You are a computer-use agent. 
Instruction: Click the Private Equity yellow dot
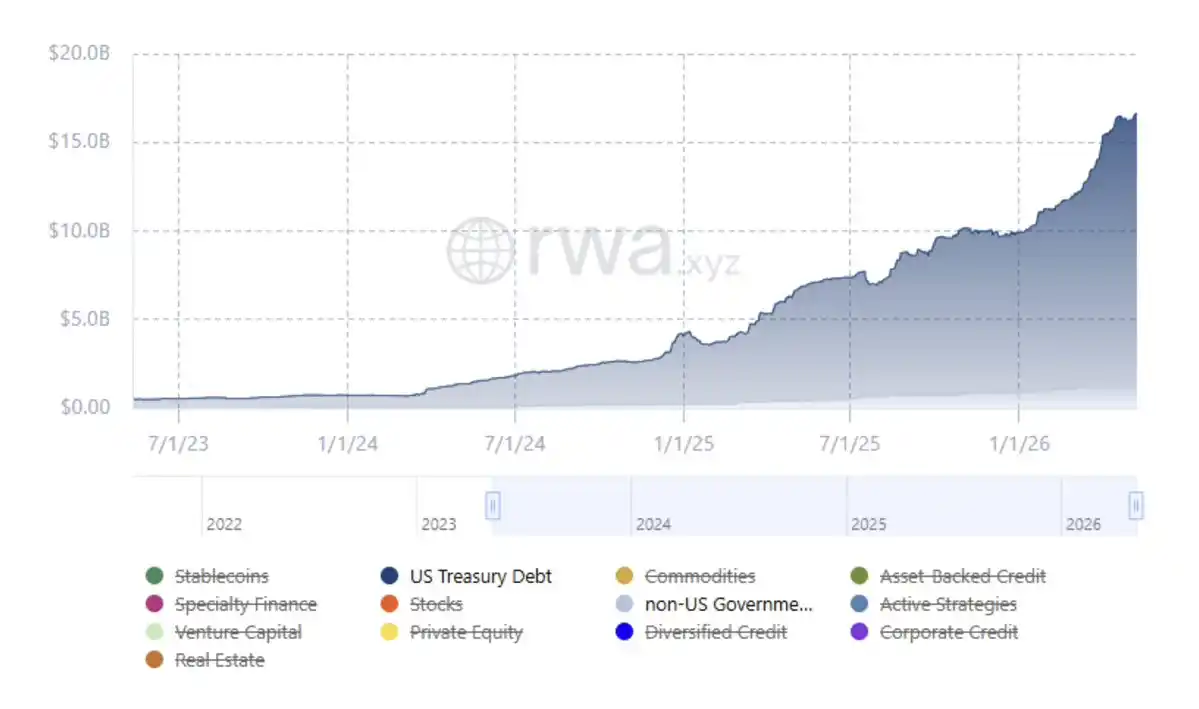389,632
